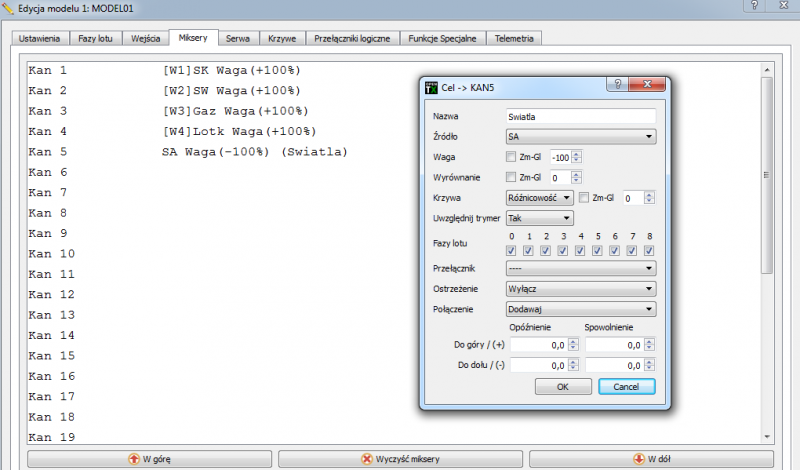This screenshot has width=800, height=470.
Task: Click the Wyczyść miksery clear button
Action: point(399,459)
